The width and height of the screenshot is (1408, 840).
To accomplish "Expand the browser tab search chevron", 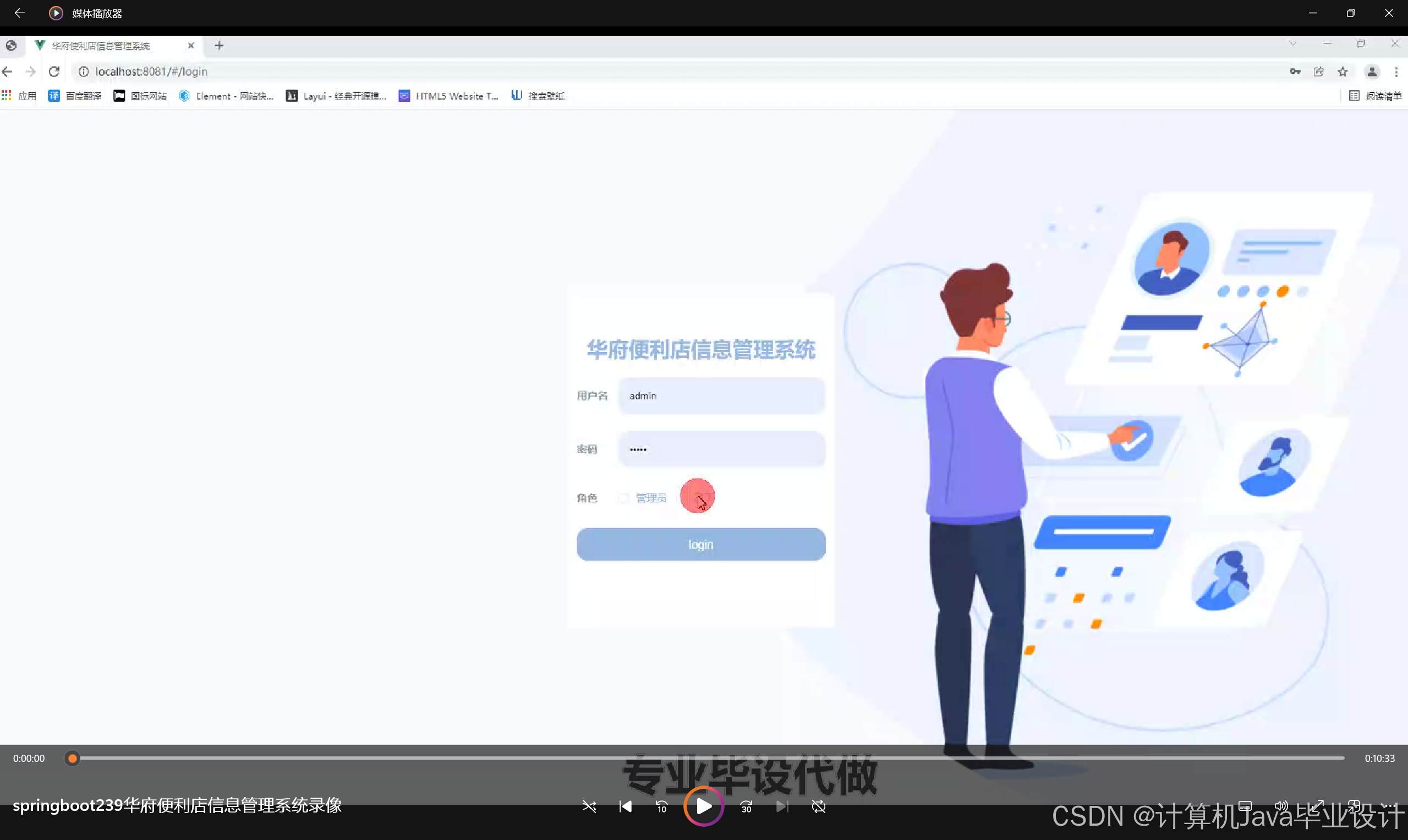I will [1292, 43].
